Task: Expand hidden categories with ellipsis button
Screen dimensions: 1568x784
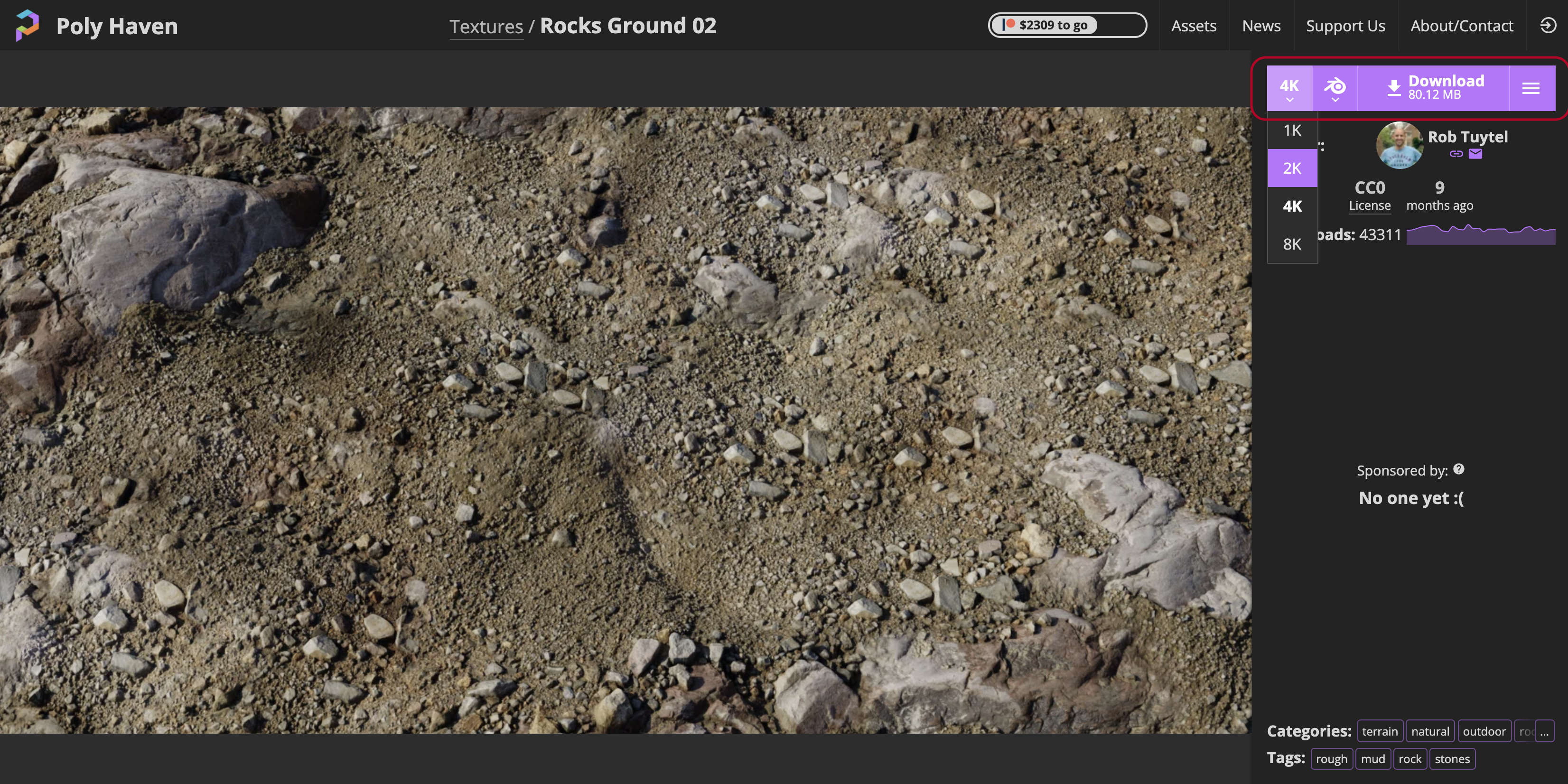Action: 1544,731
